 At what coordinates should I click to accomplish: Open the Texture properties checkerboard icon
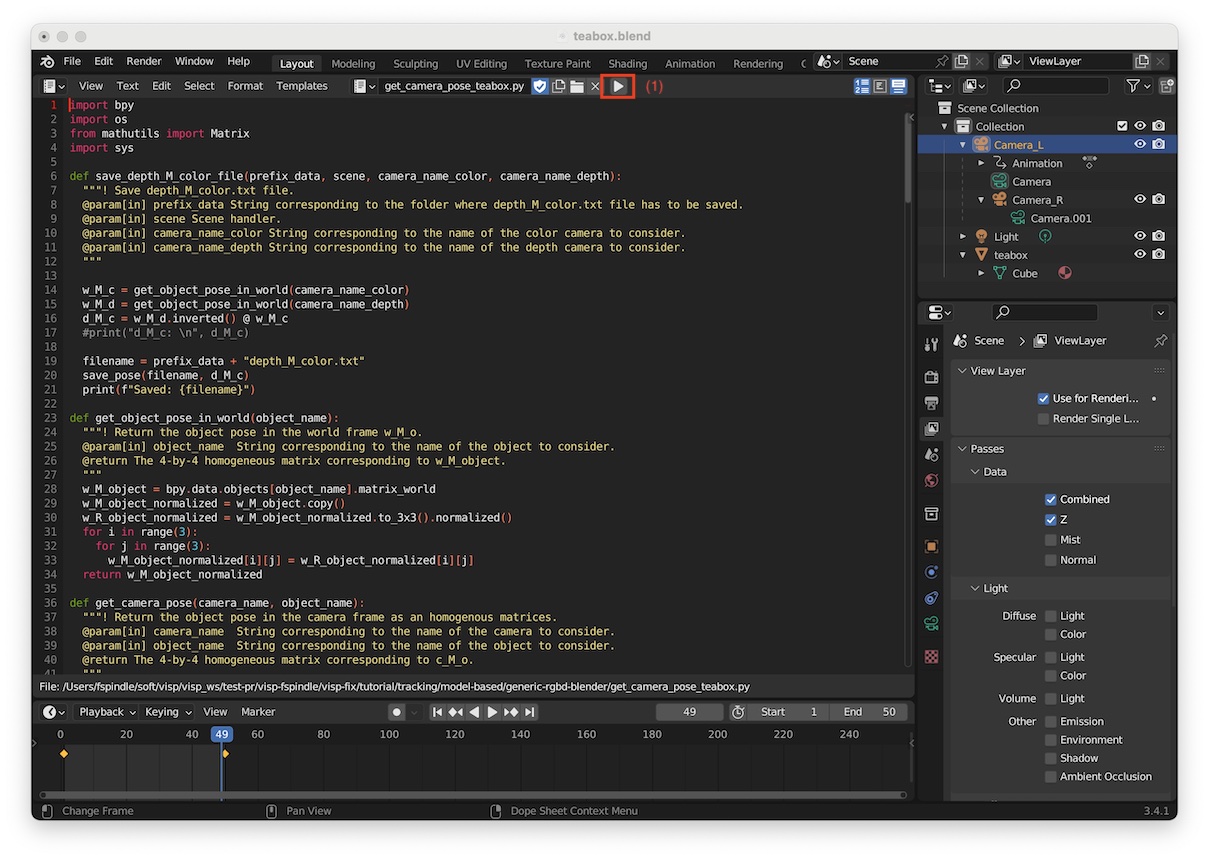(x=931, y=657)
